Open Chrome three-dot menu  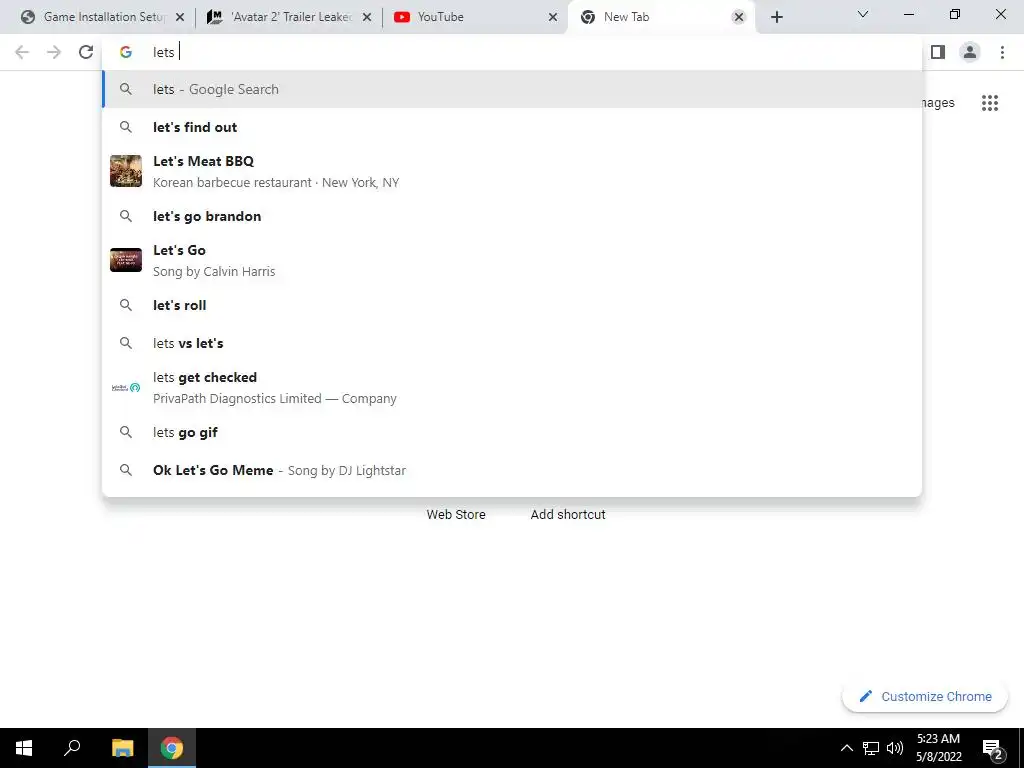coord(1002,52)
